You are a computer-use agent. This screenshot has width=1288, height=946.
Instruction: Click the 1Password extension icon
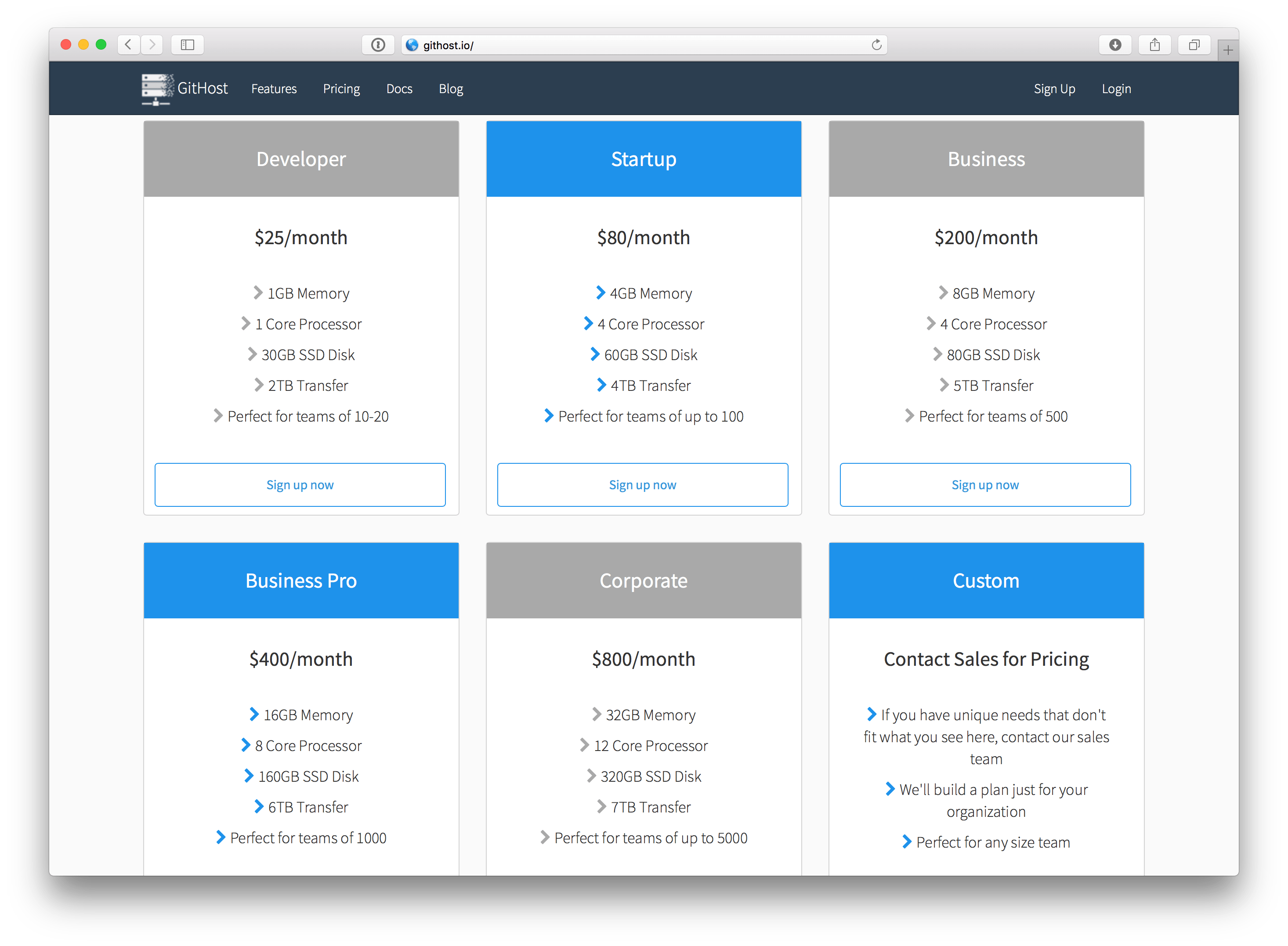point(378,45)
